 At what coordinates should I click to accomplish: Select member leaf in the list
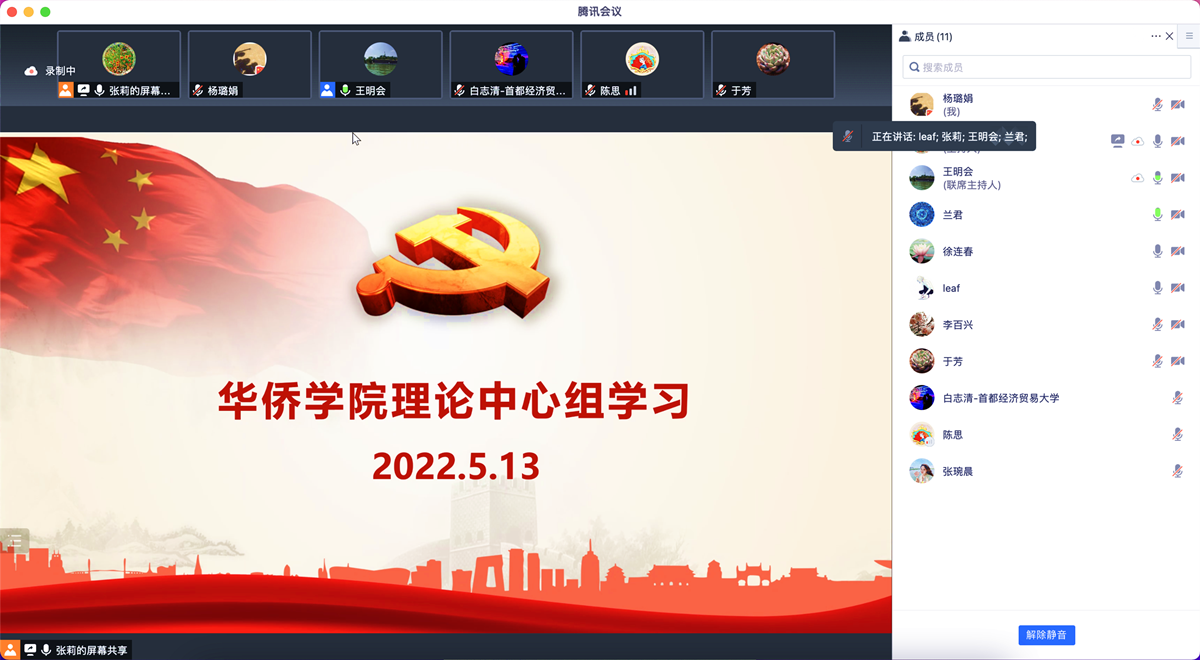pos(1046,288)
